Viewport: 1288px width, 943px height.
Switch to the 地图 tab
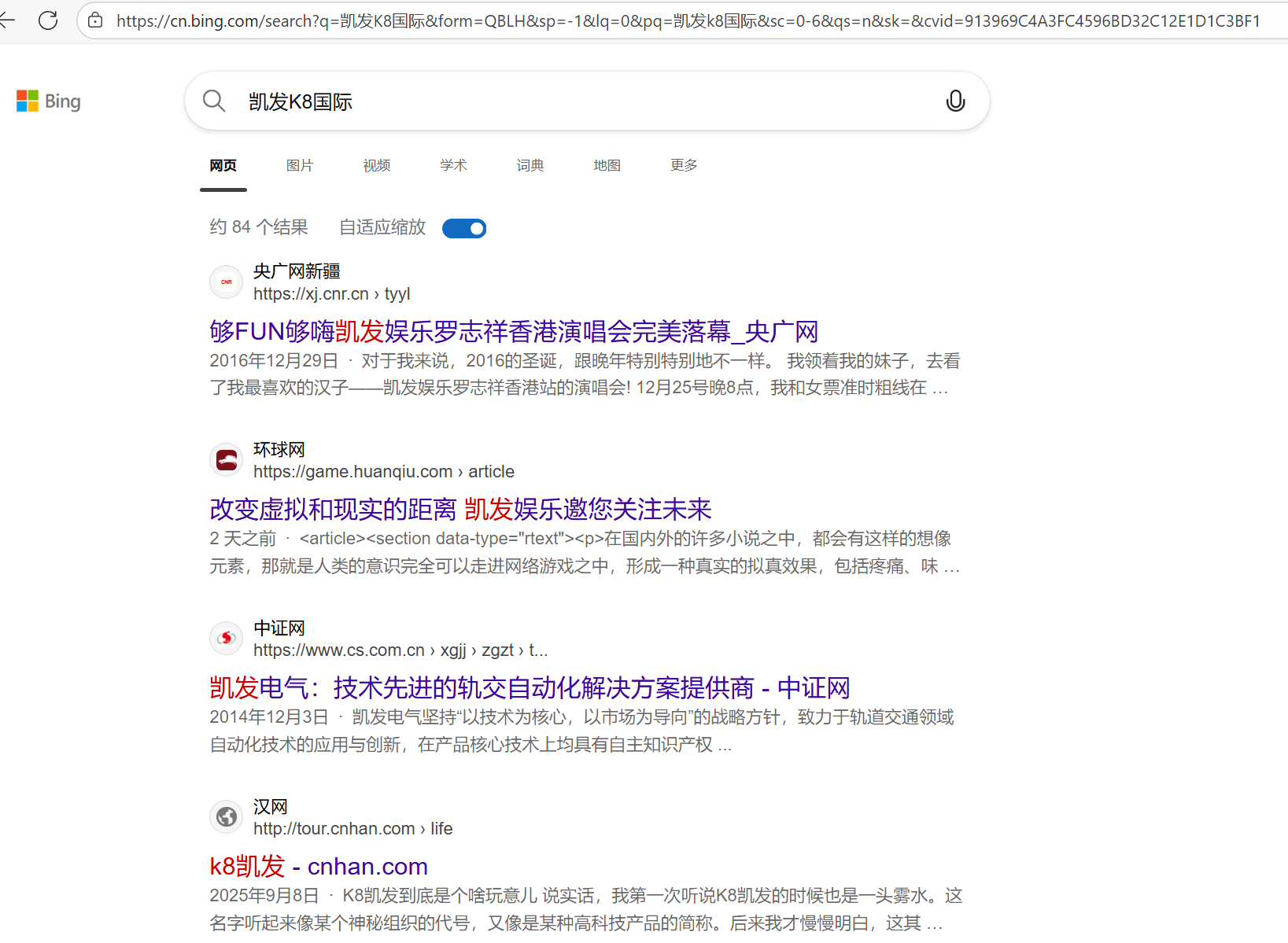[607, 165]
